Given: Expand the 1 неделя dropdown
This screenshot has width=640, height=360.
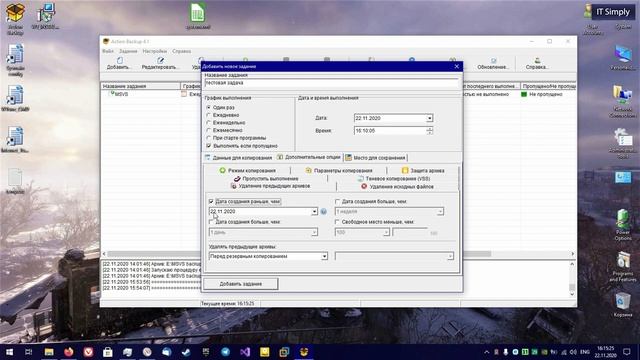Looking at the screenshot, I should (440, 211).
